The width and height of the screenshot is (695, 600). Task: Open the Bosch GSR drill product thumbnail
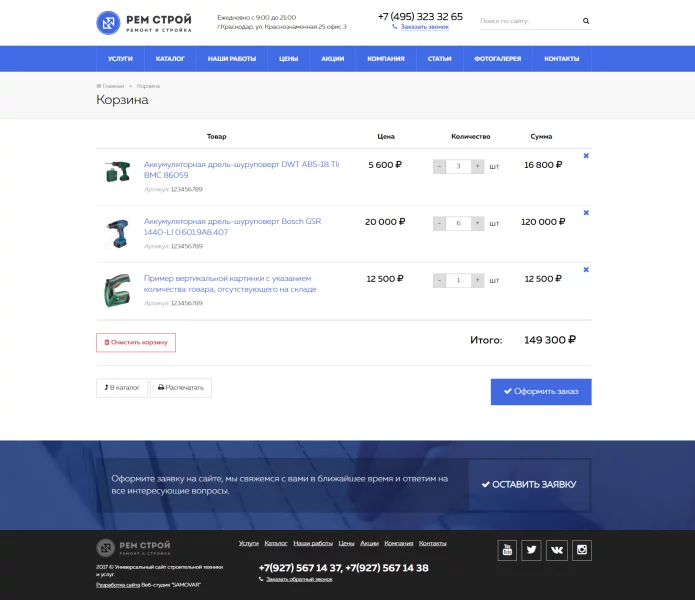(116, 233)
